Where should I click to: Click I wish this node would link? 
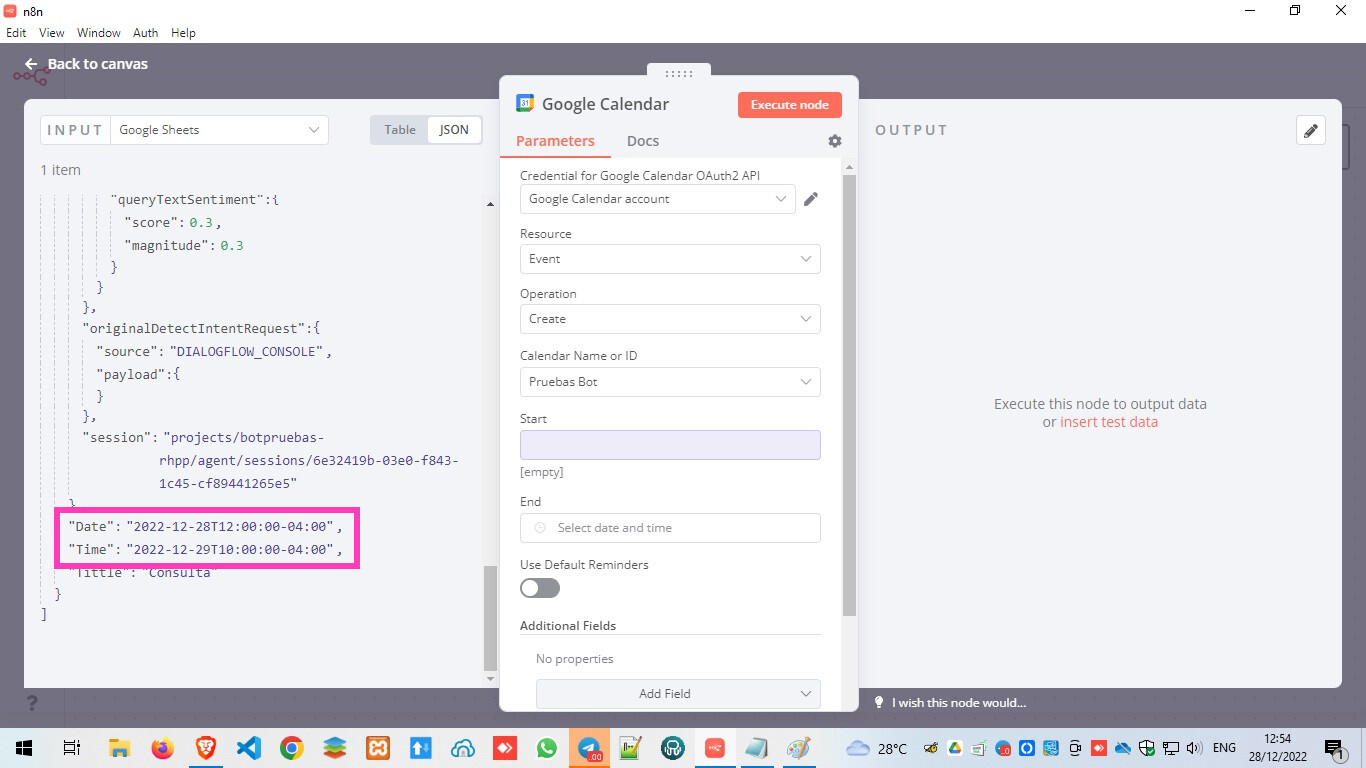coord(959,703)
